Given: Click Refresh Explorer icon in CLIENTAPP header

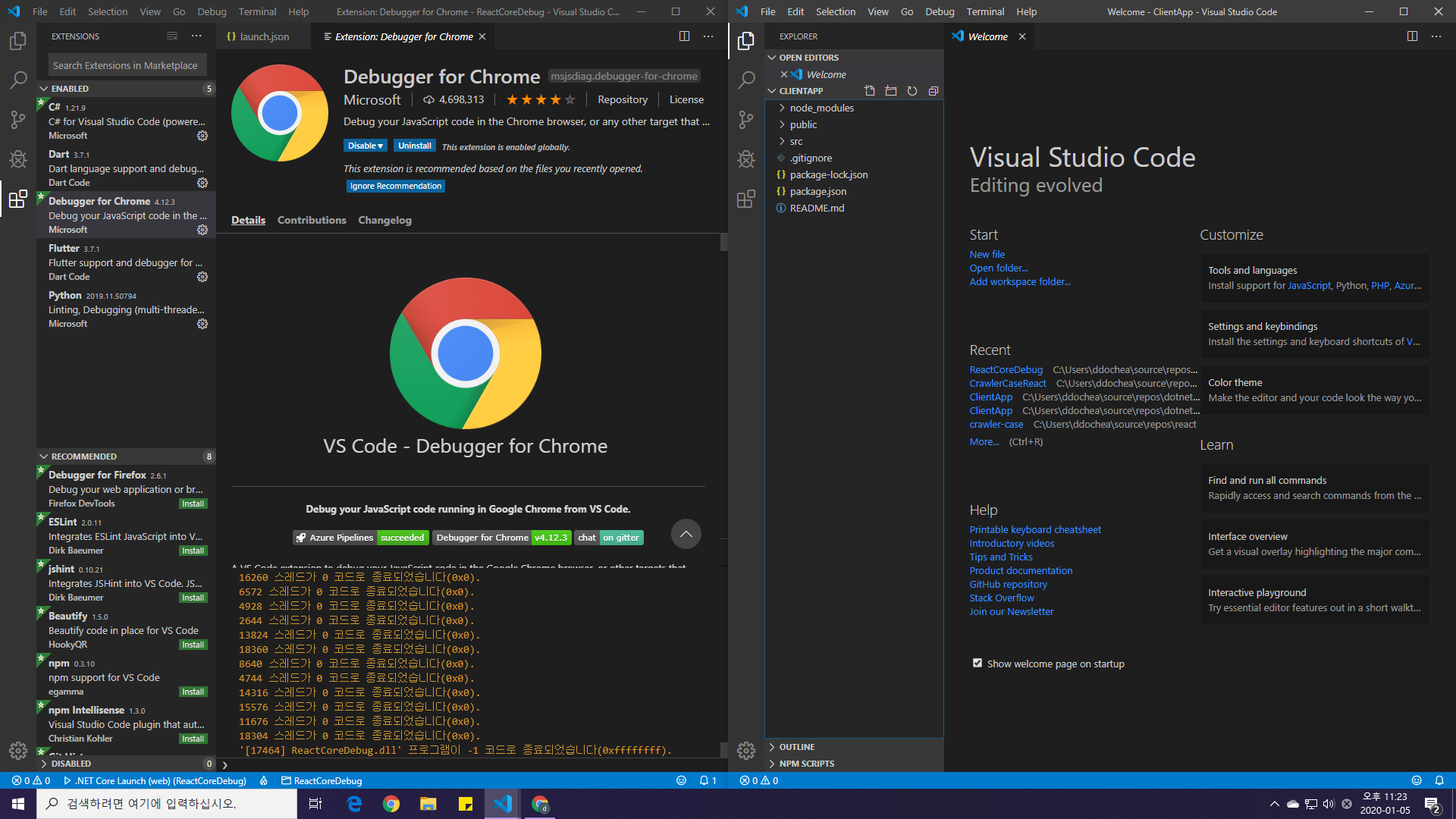Looking at the screenshot, I should pos(912,91).
